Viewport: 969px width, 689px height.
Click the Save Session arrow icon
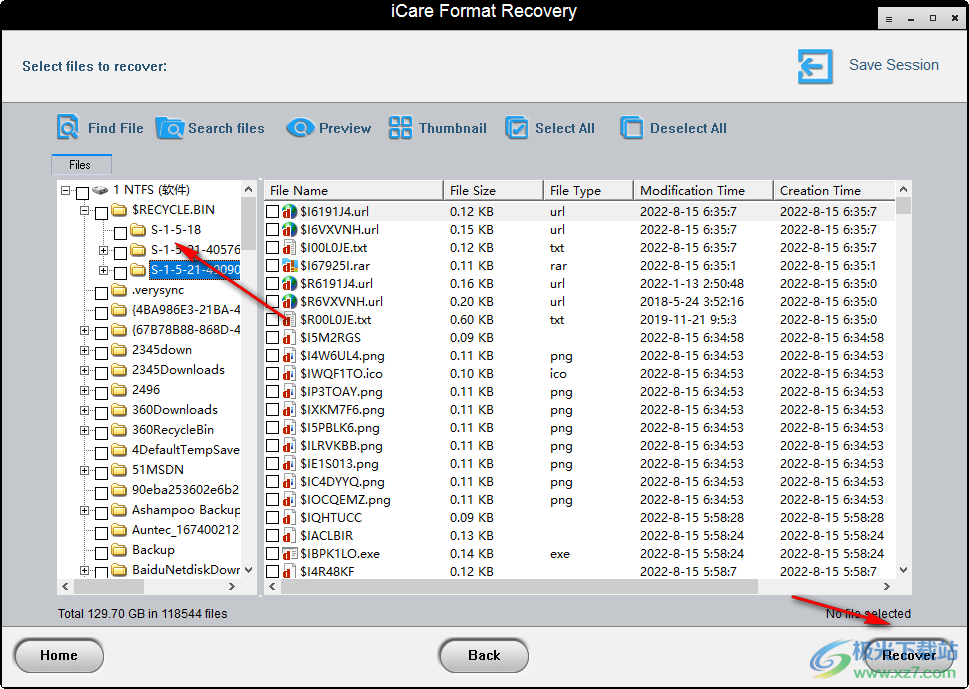815,66
